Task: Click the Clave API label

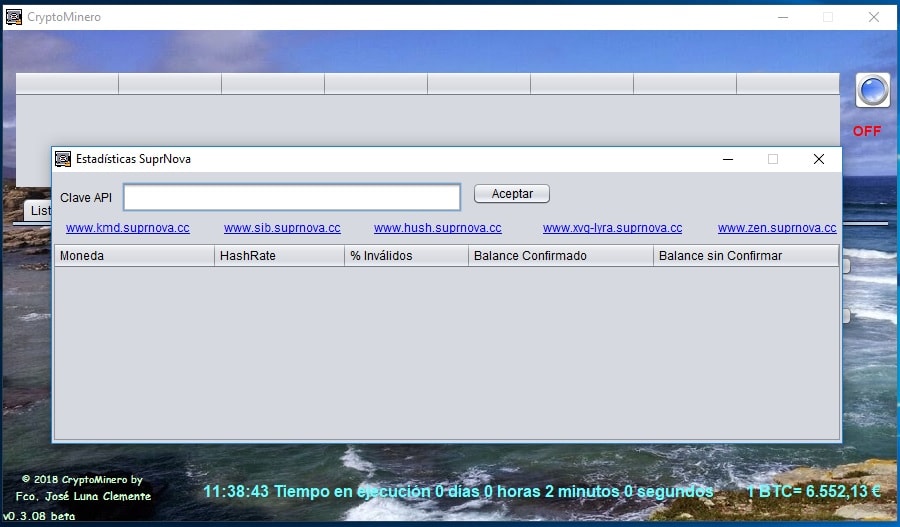Action: 86,197
